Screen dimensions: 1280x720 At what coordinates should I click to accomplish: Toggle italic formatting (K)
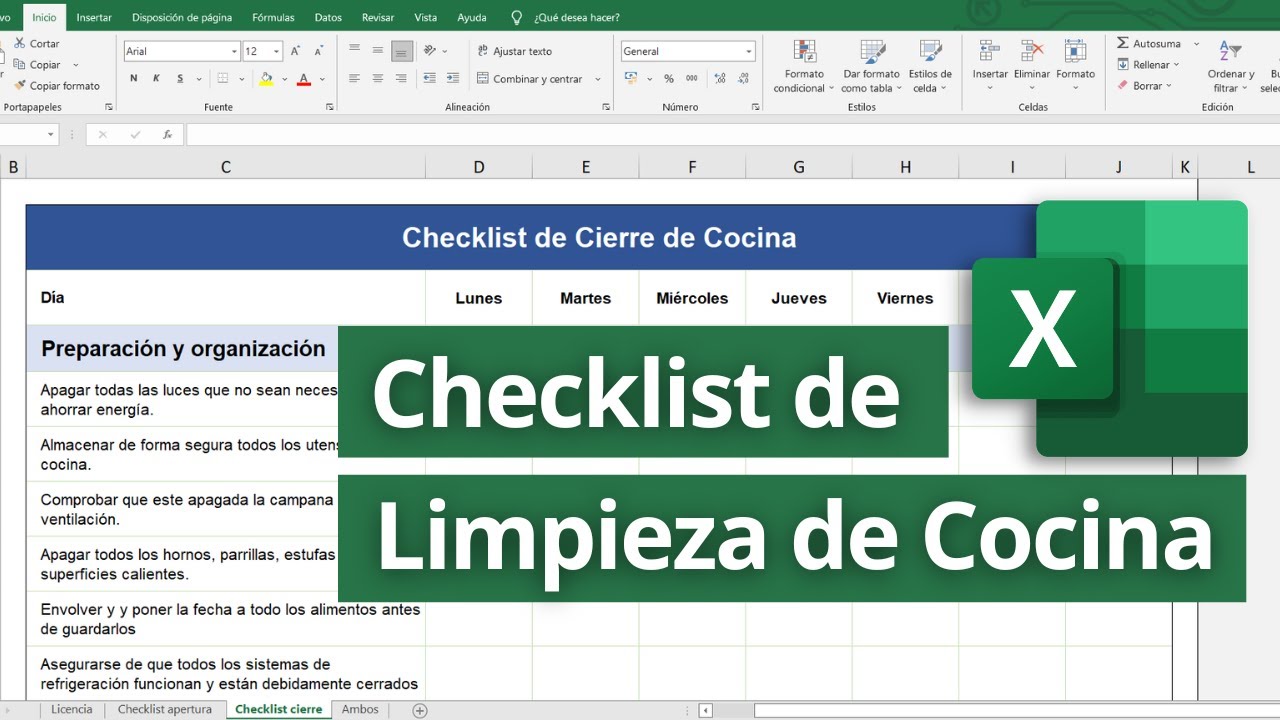click(156, 78)
